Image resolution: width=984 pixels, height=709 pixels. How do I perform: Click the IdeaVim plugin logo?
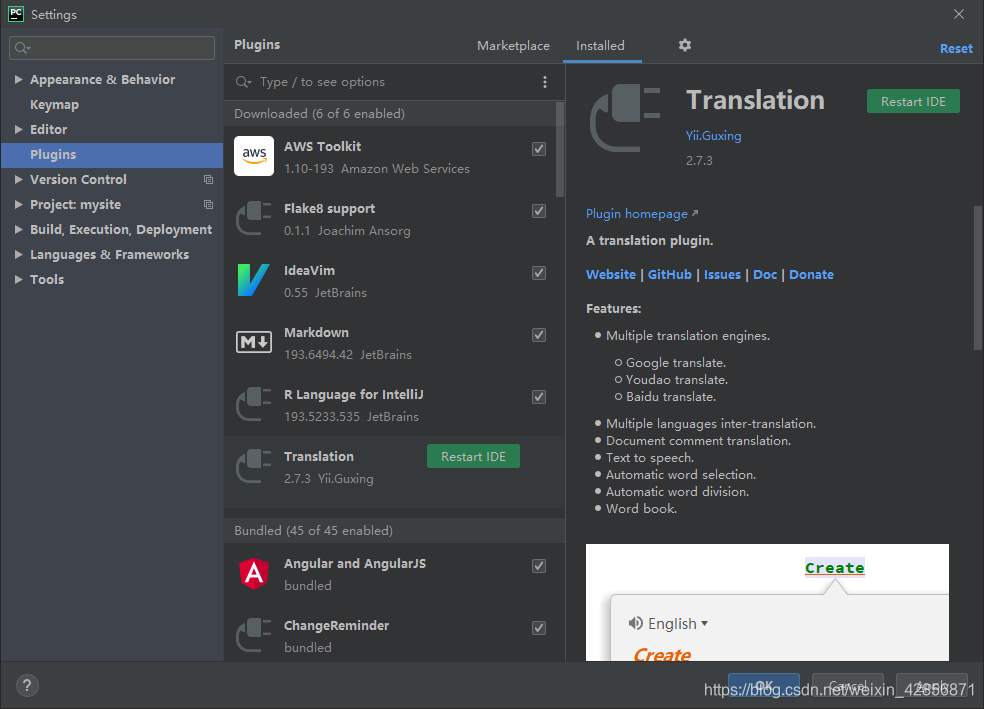pyautogui.click(x=254, y=280)
